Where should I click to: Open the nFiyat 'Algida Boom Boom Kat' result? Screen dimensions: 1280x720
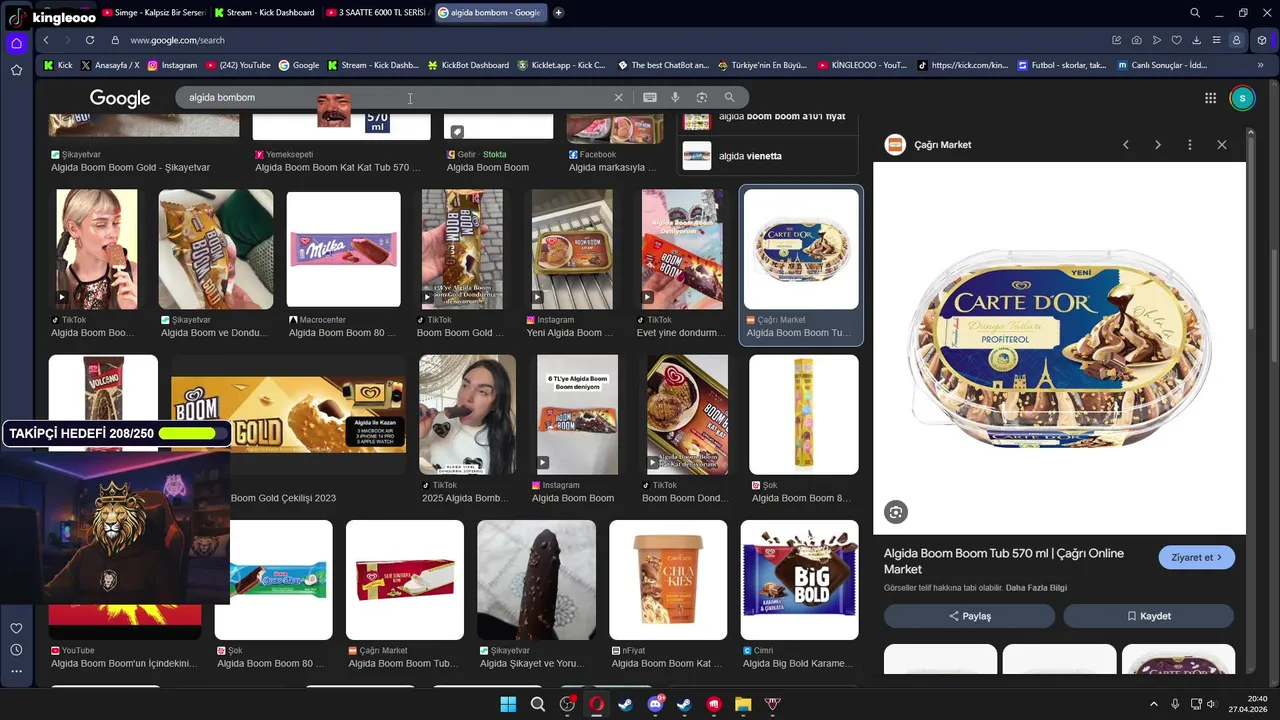[x=668, y=580]
